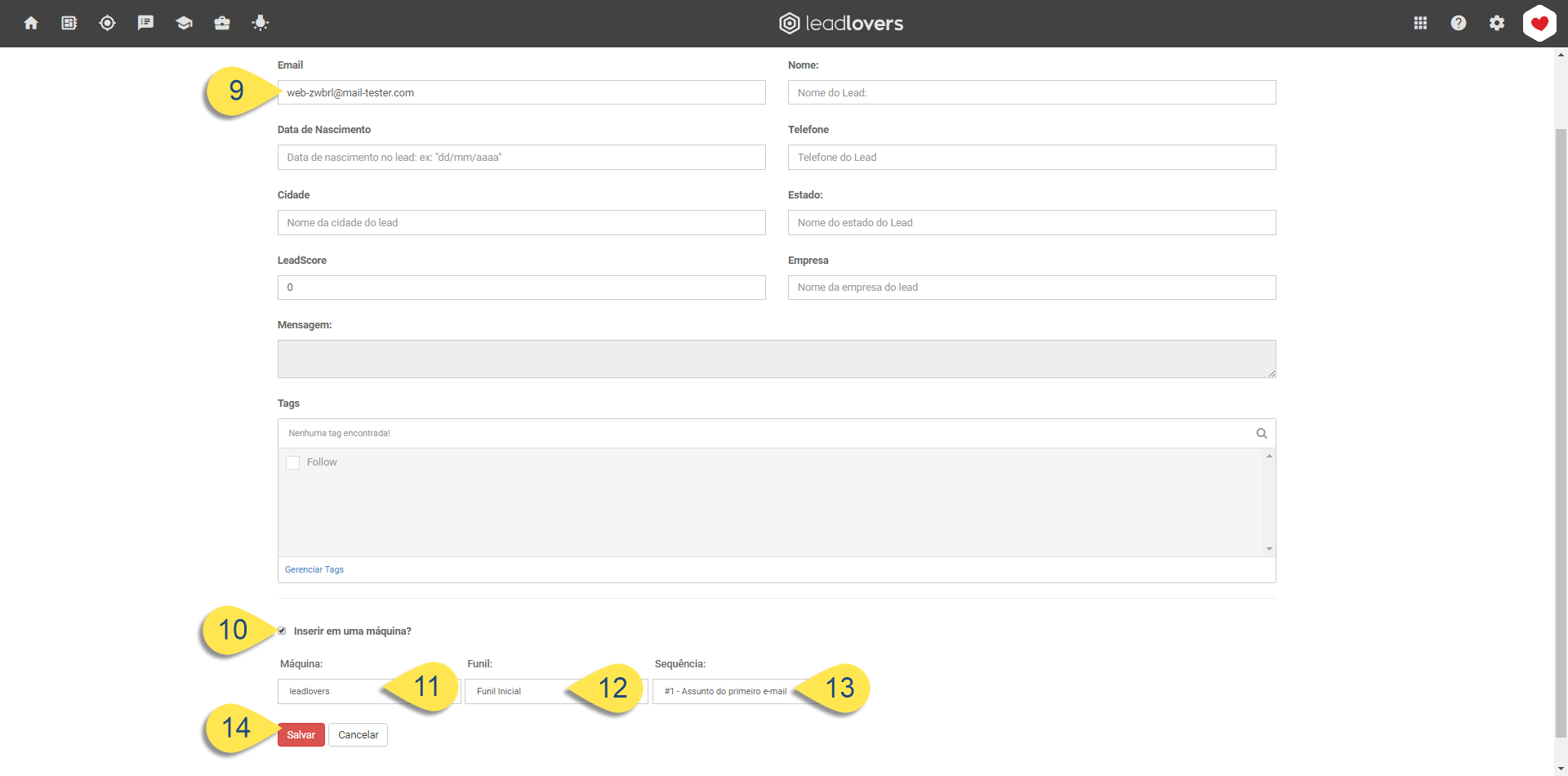Screen dimensions: 1568x776
Task: Focus the Nome do Lead field
Action: point(1032,92)
